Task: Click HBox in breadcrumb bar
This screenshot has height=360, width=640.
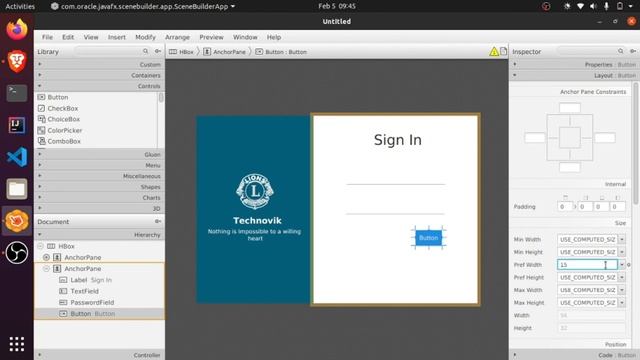Action: [182, 52]
